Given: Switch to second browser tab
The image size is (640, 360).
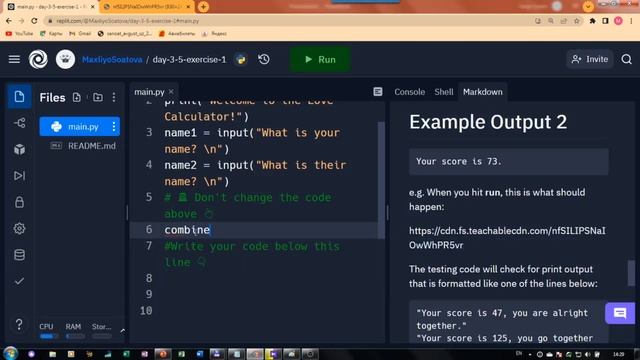Looking at the screenshot, I should pos(146,7).
